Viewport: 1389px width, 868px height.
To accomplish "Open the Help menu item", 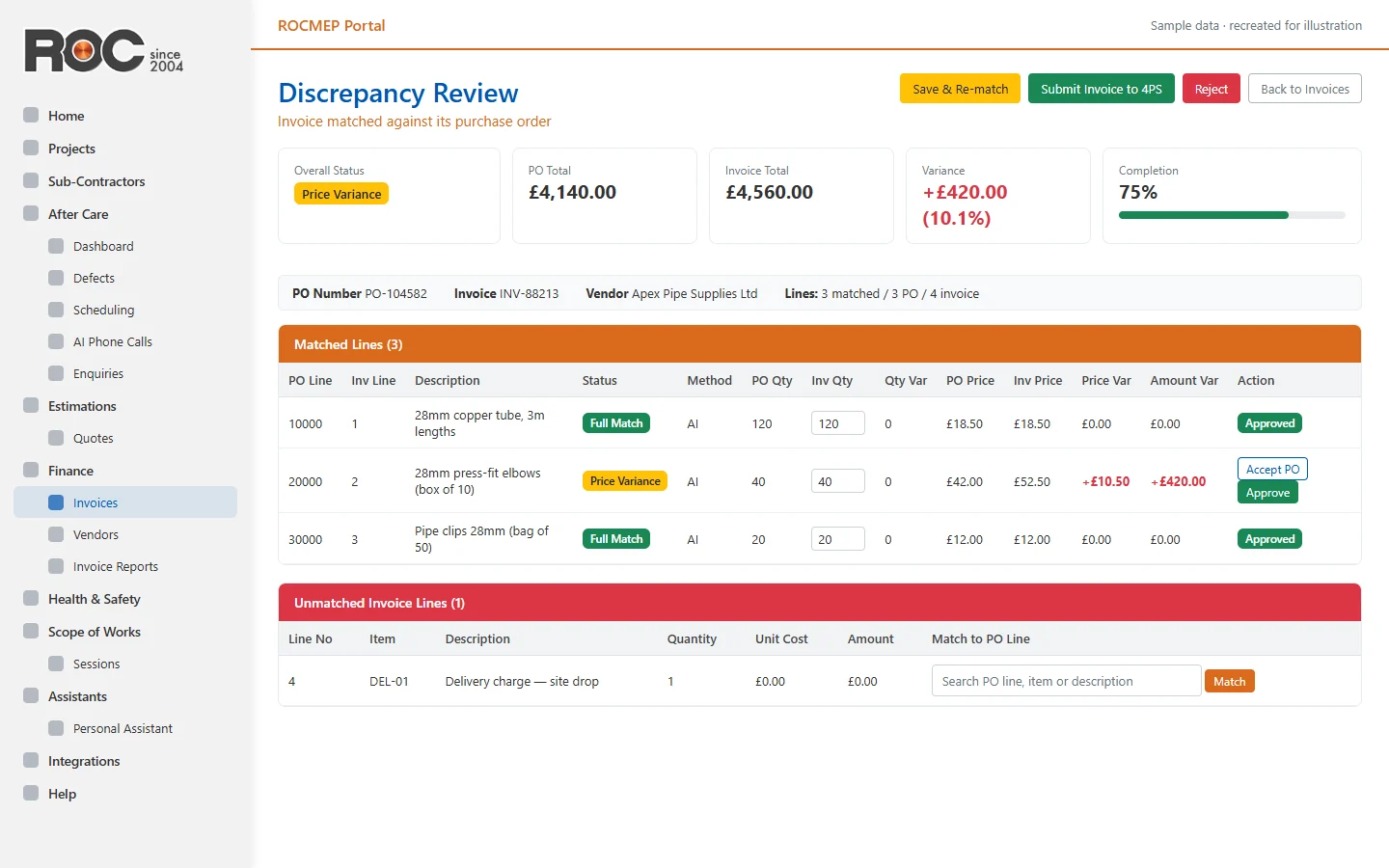I will [x=125, y=794].
